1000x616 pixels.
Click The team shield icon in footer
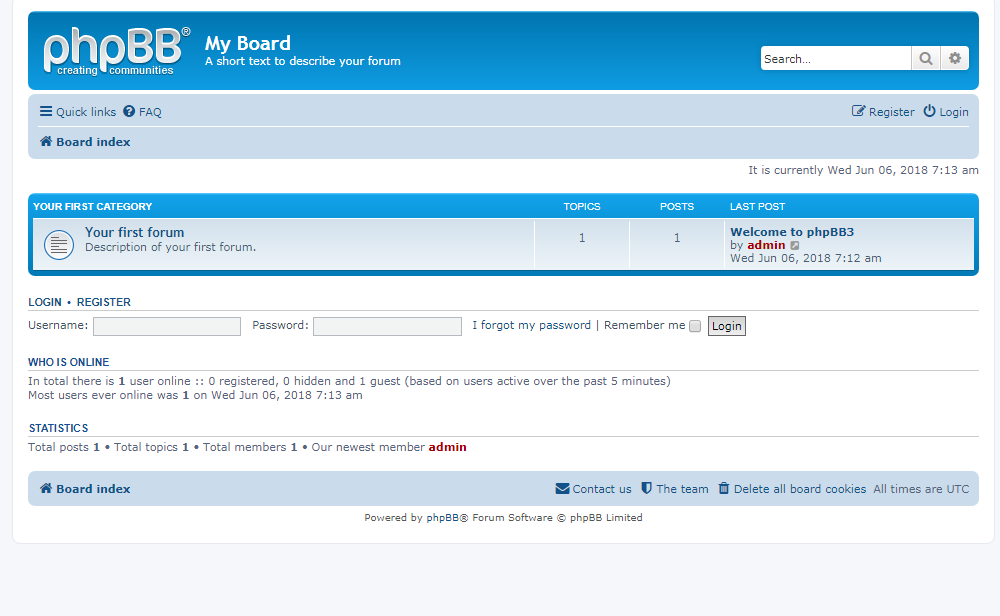click(646, 489)
